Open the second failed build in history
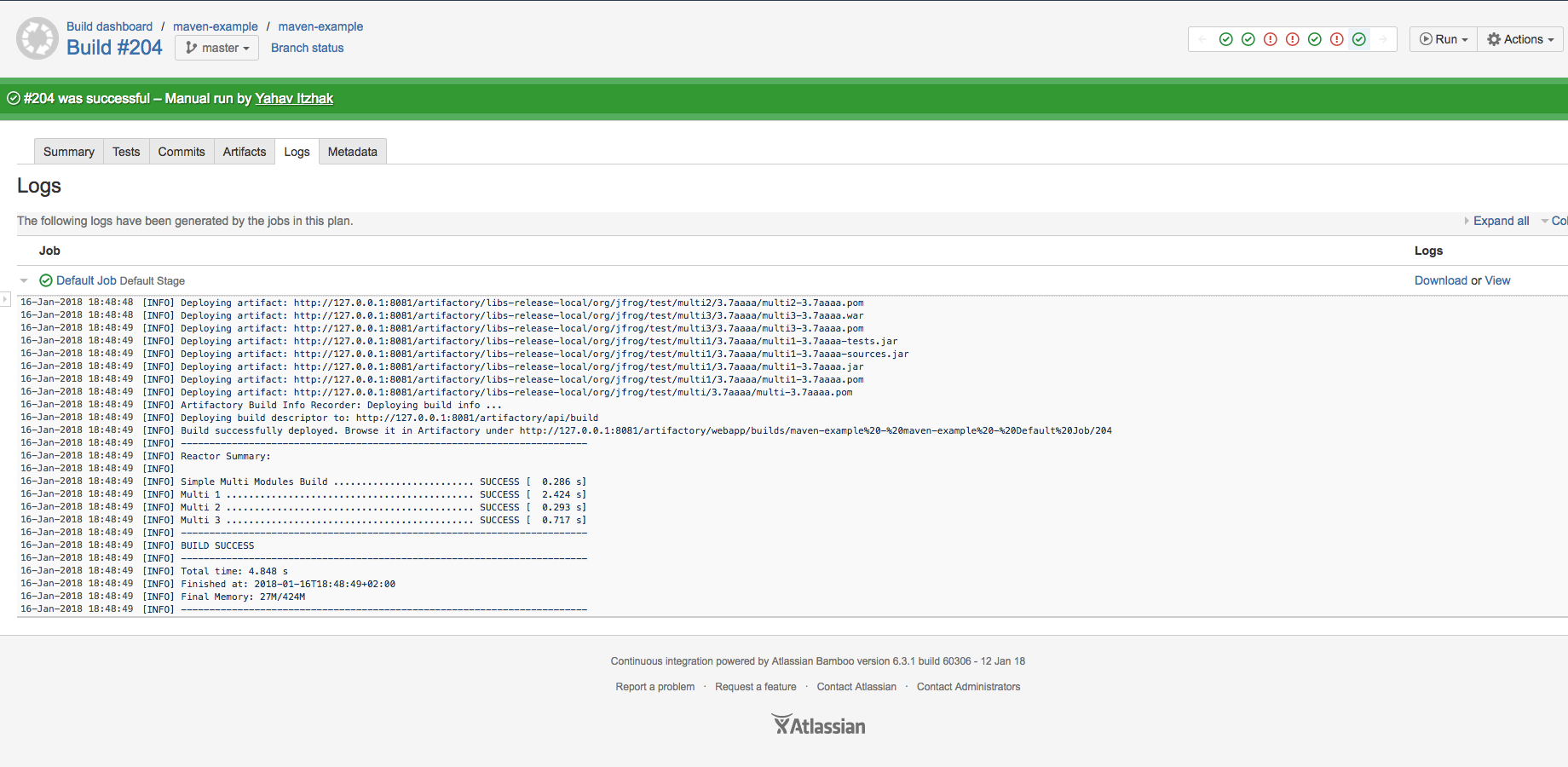The width and height of the screenshot is (1568, 767). point(1293,39)
